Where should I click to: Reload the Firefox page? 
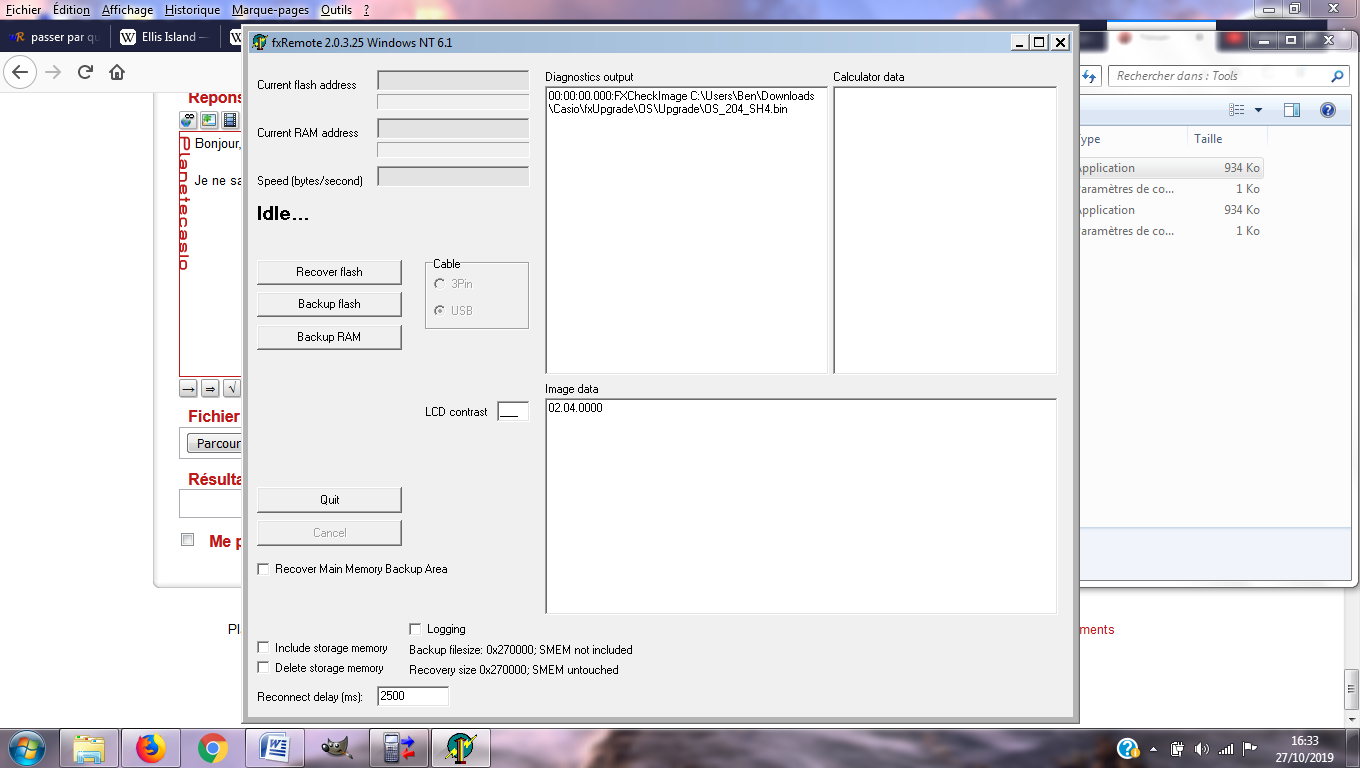[85, 72]
